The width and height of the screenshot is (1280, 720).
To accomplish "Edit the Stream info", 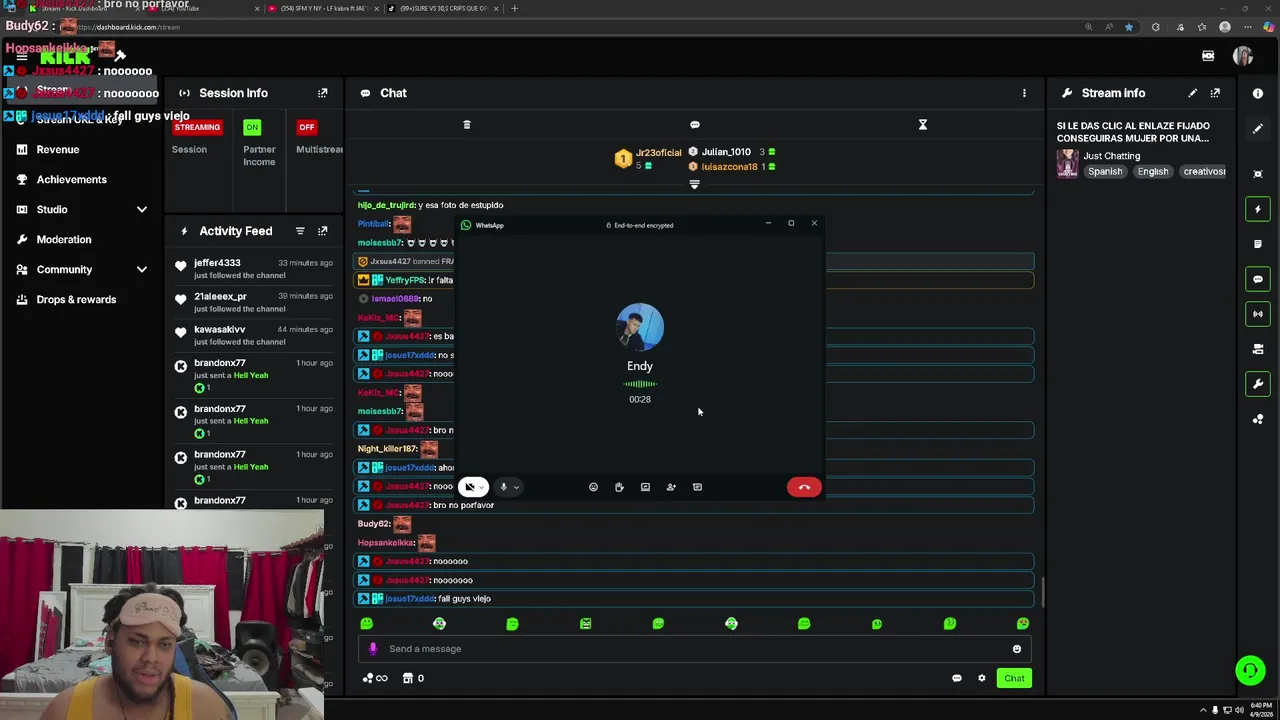I will click(1192, 93).
